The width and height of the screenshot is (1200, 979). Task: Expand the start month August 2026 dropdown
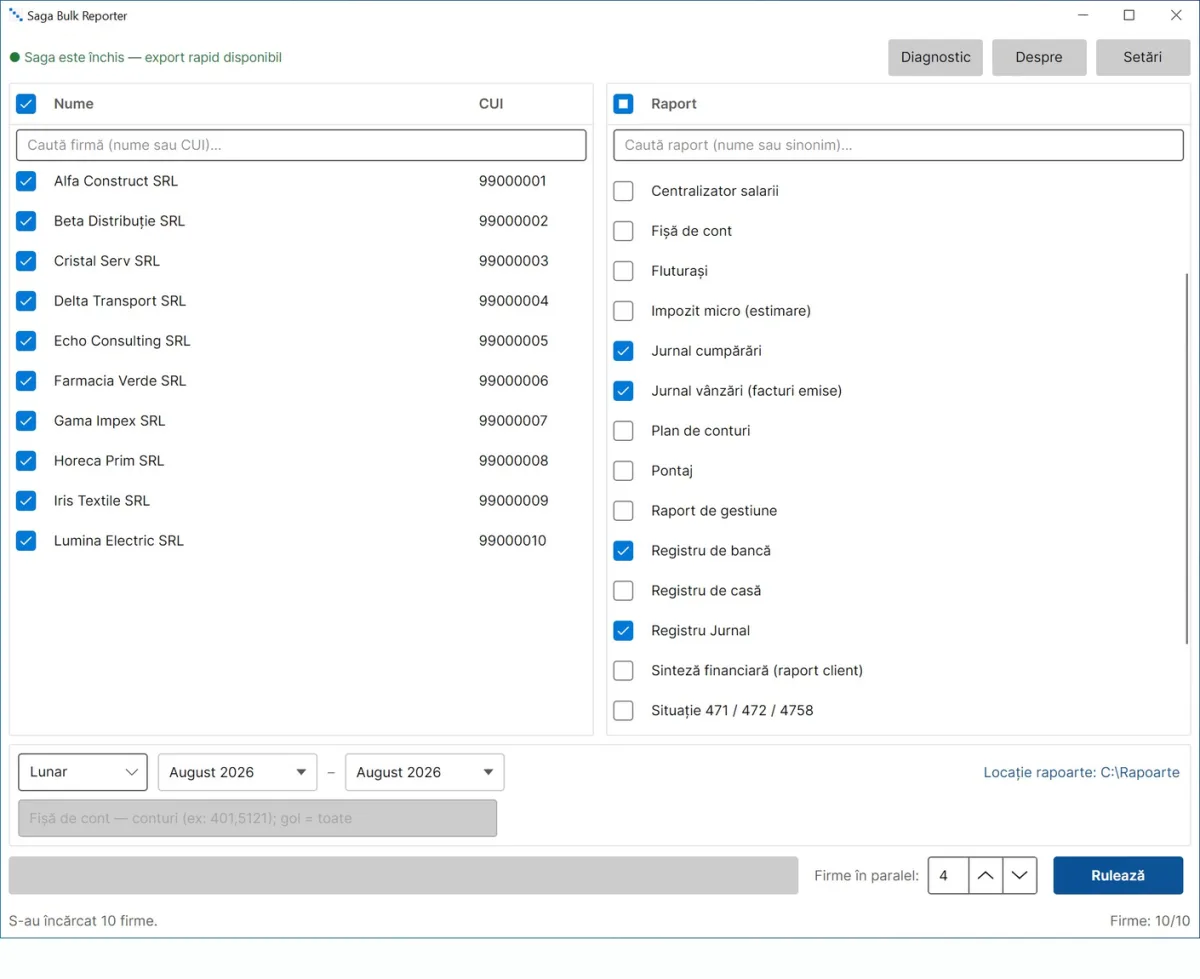pos(238,772)
